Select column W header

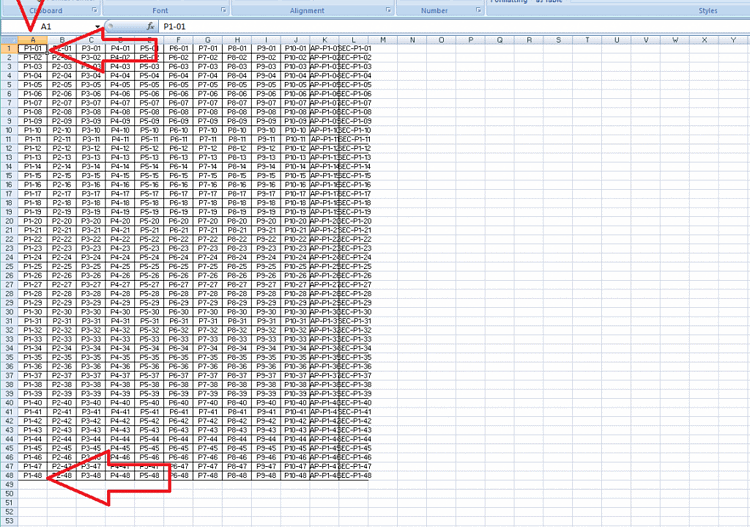pyautogui.click(x=675, y=40)
